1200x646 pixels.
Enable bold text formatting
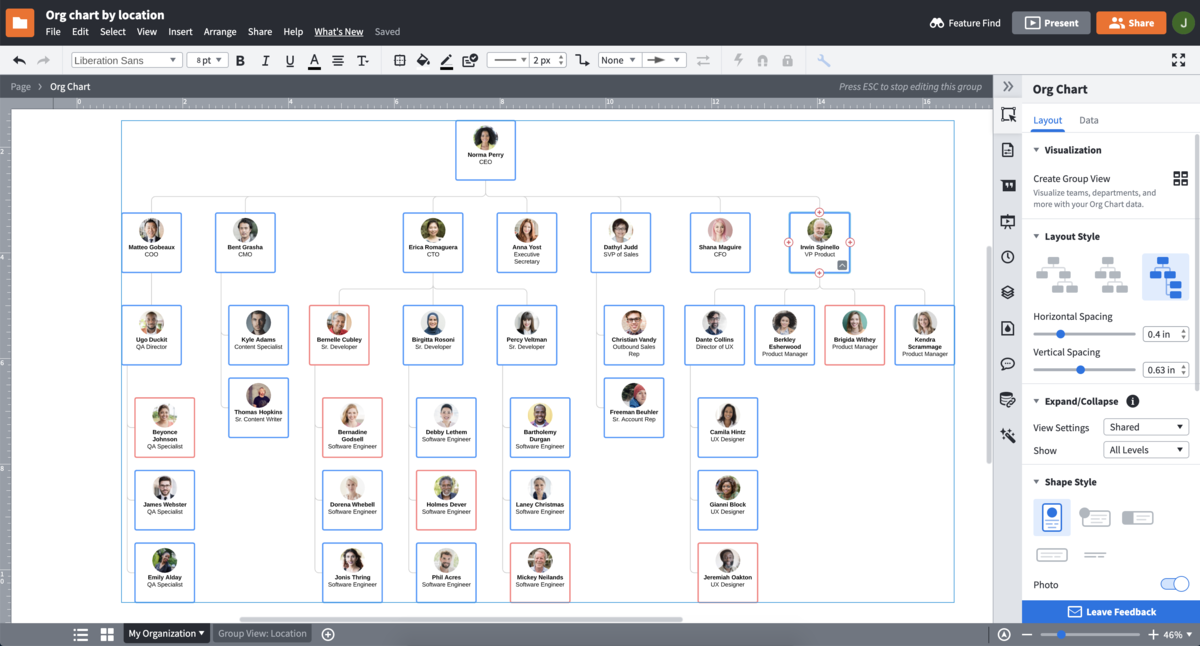(x=240, y=60)
